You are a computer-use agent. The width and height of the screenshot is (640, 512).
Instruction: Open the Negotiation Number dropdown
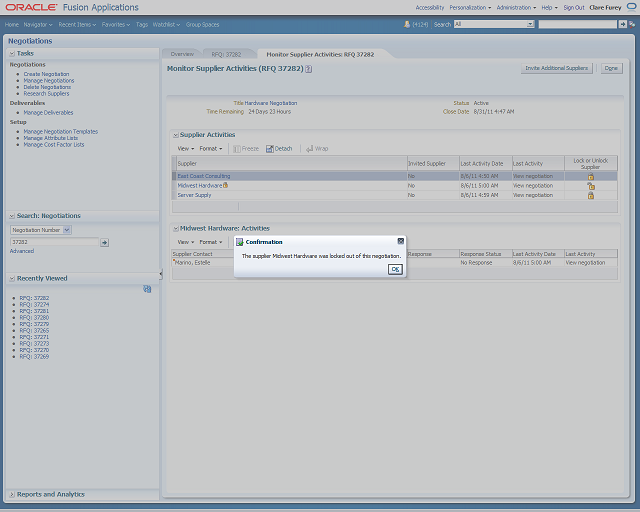pos(67,230)
